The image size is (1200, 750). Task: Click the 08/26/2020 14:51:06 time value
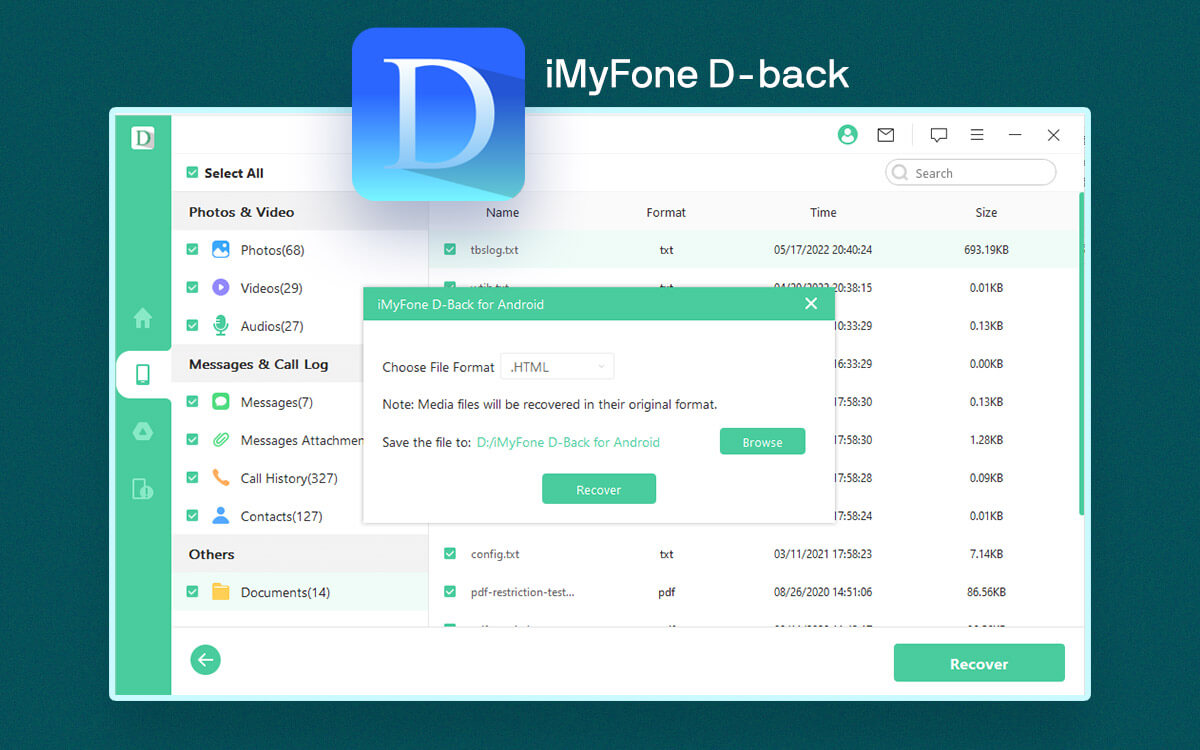click(823, 592)
